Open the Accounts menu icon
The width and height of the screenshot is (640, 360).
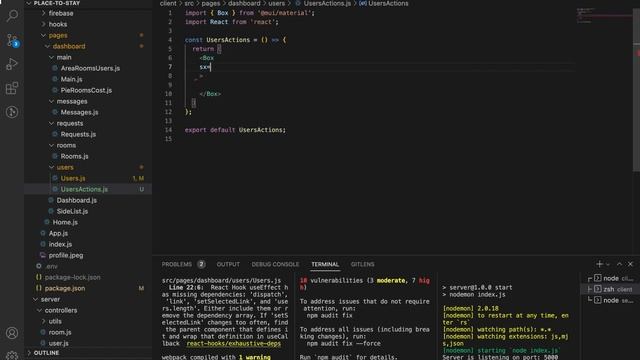coord(12,333)
